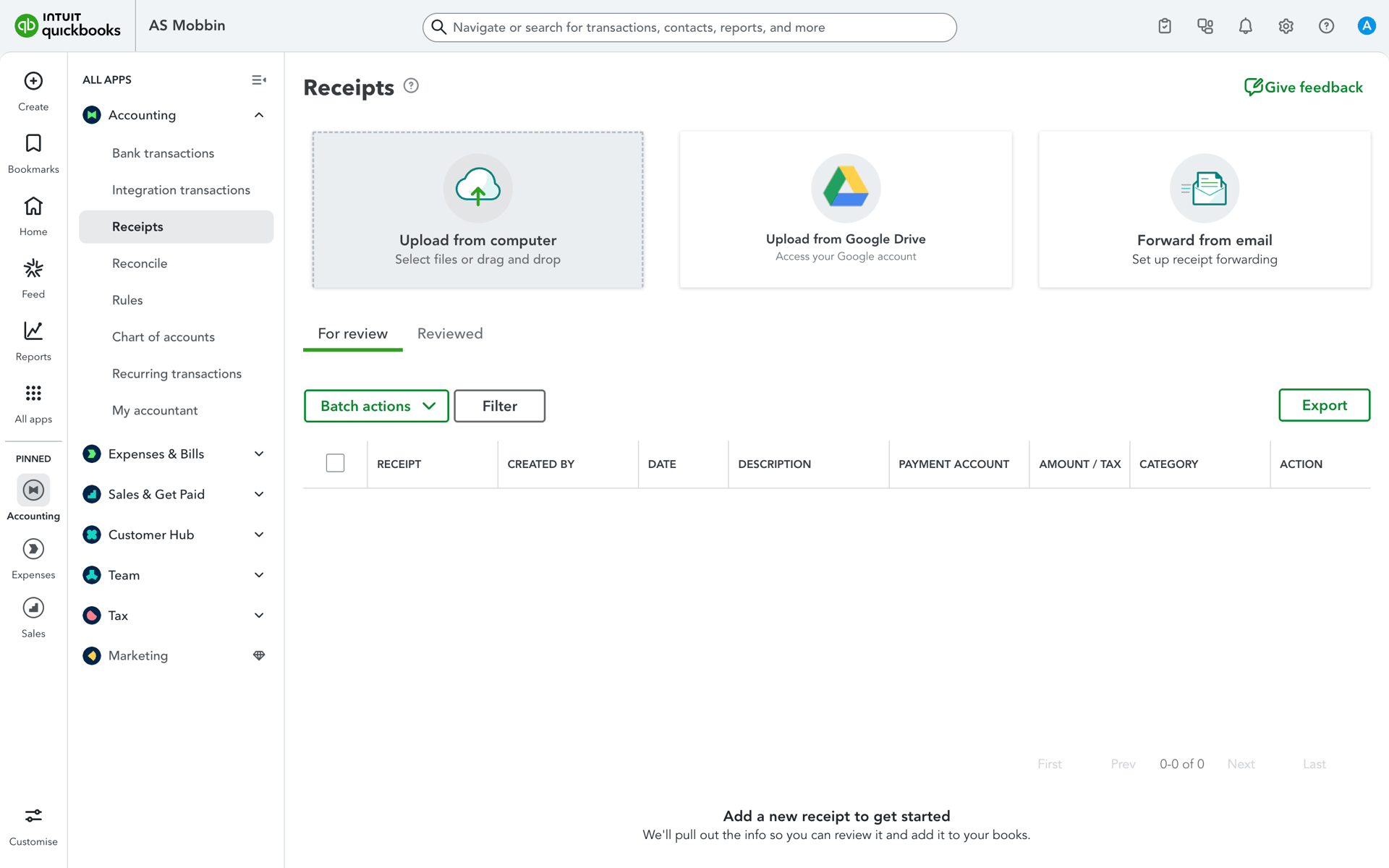Open the Batch actions dropdown

pos(376,406)
